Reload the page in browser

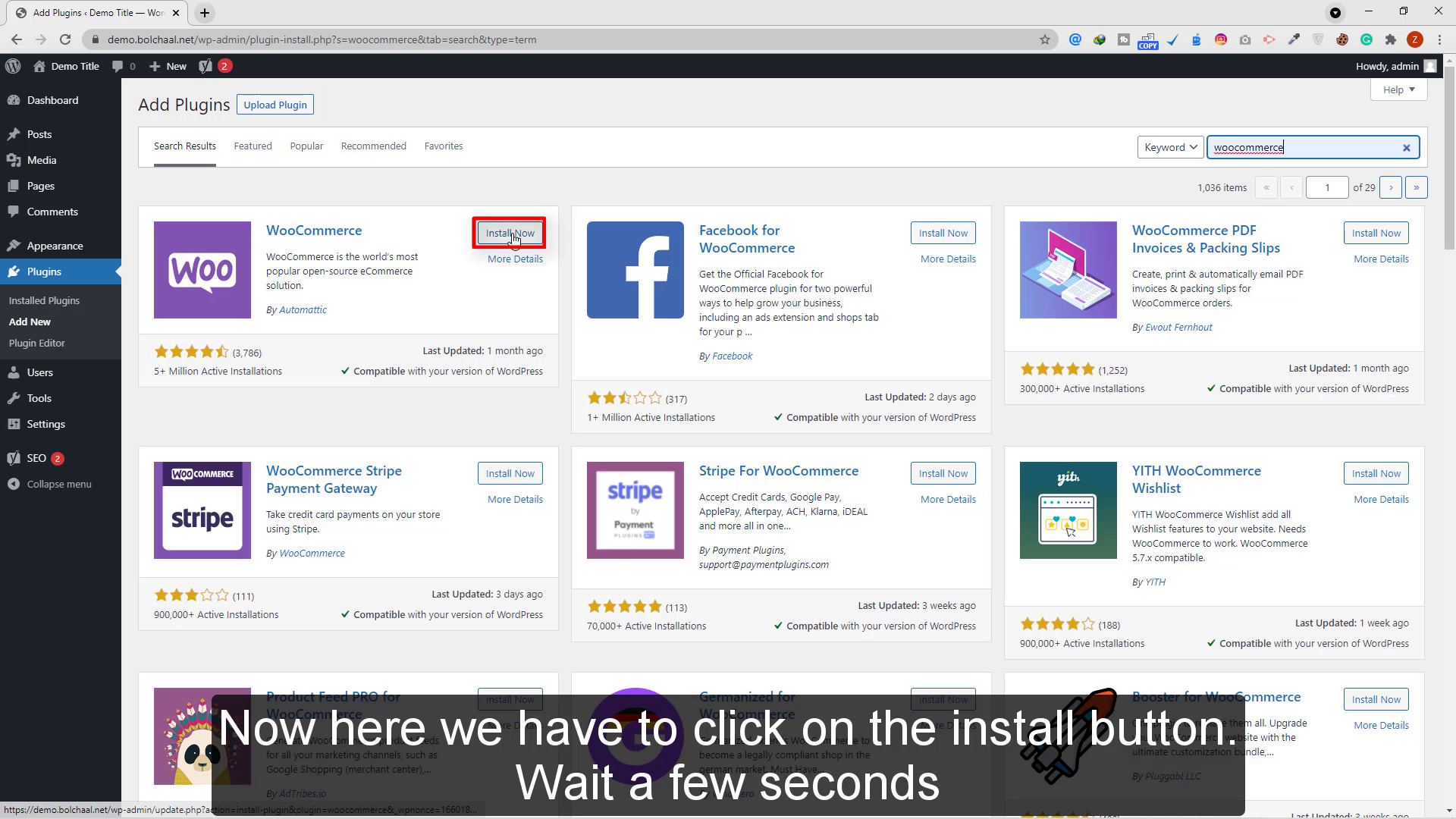pyautogui.click(x=65, y=39)
